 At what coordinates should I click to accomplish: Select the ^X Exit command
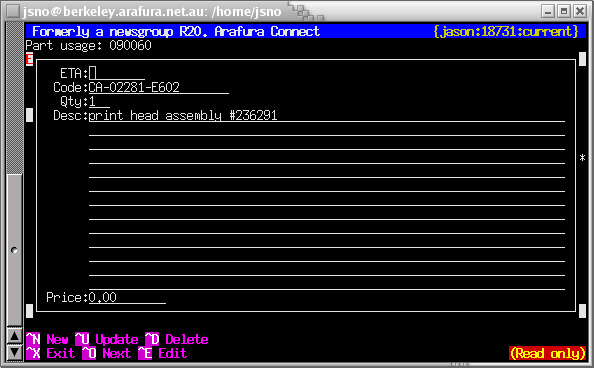coord(50,353)
